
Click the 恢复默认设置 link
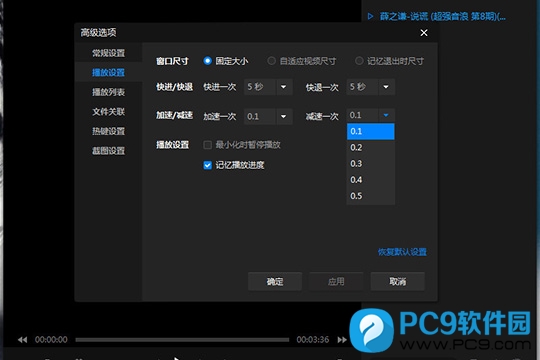click(402, 252)
